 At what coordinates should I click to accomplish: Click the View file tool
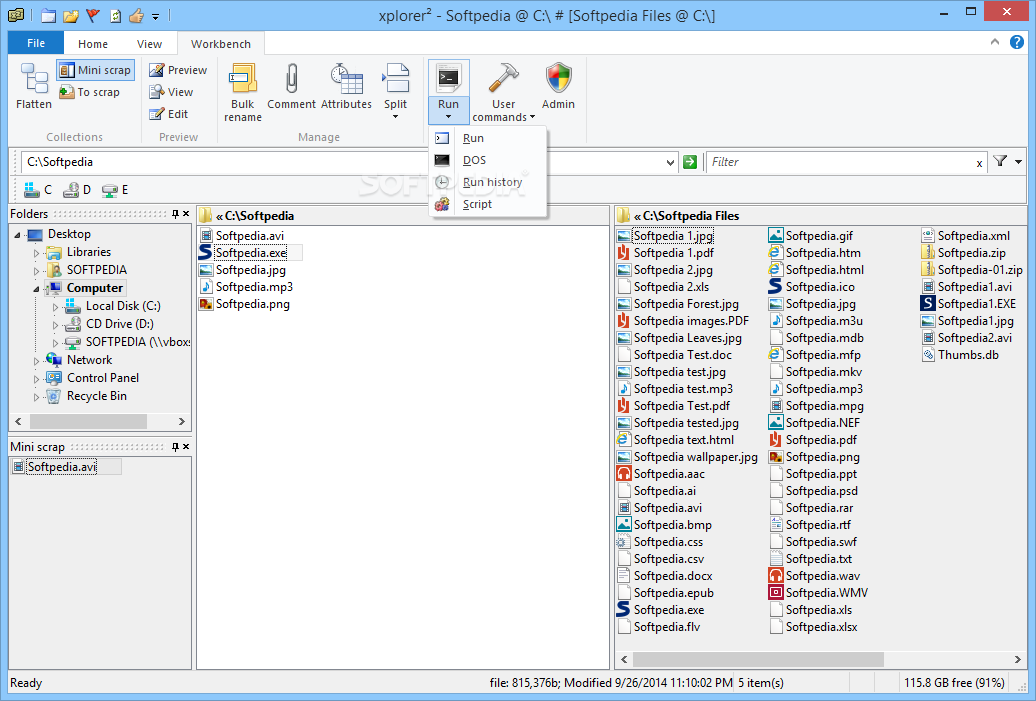pyautogui.click(x=171, y=92)
